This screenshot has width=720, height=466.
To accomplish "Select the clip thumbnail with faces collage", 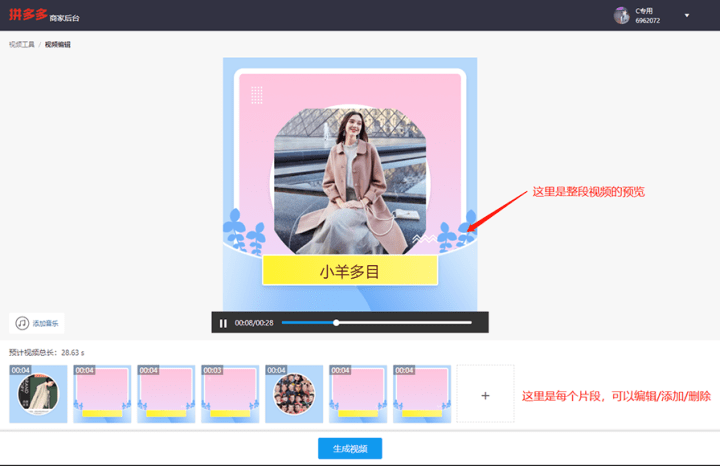I will (x=294, y=394).
